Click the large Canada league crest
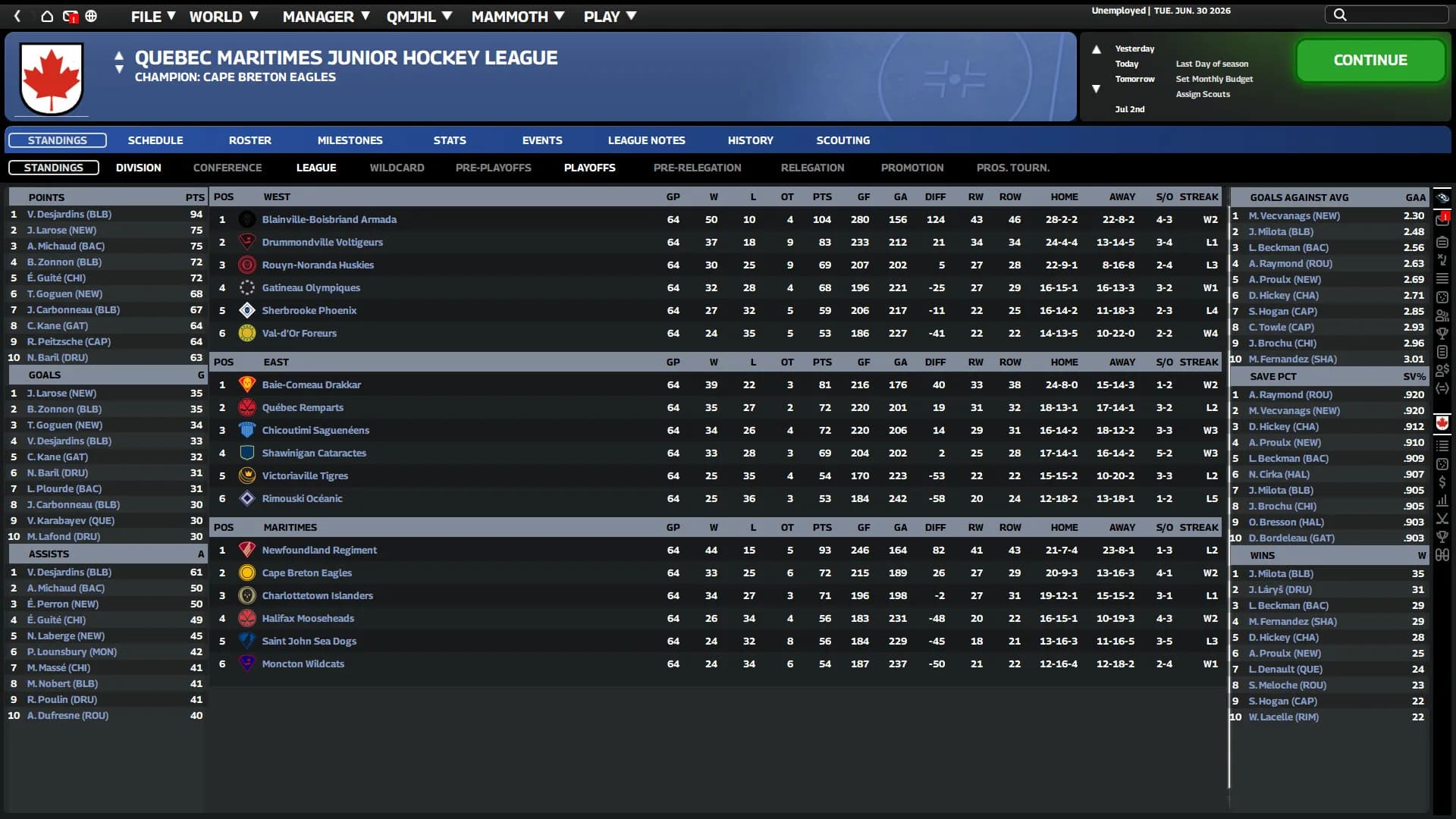 (52, 78)
